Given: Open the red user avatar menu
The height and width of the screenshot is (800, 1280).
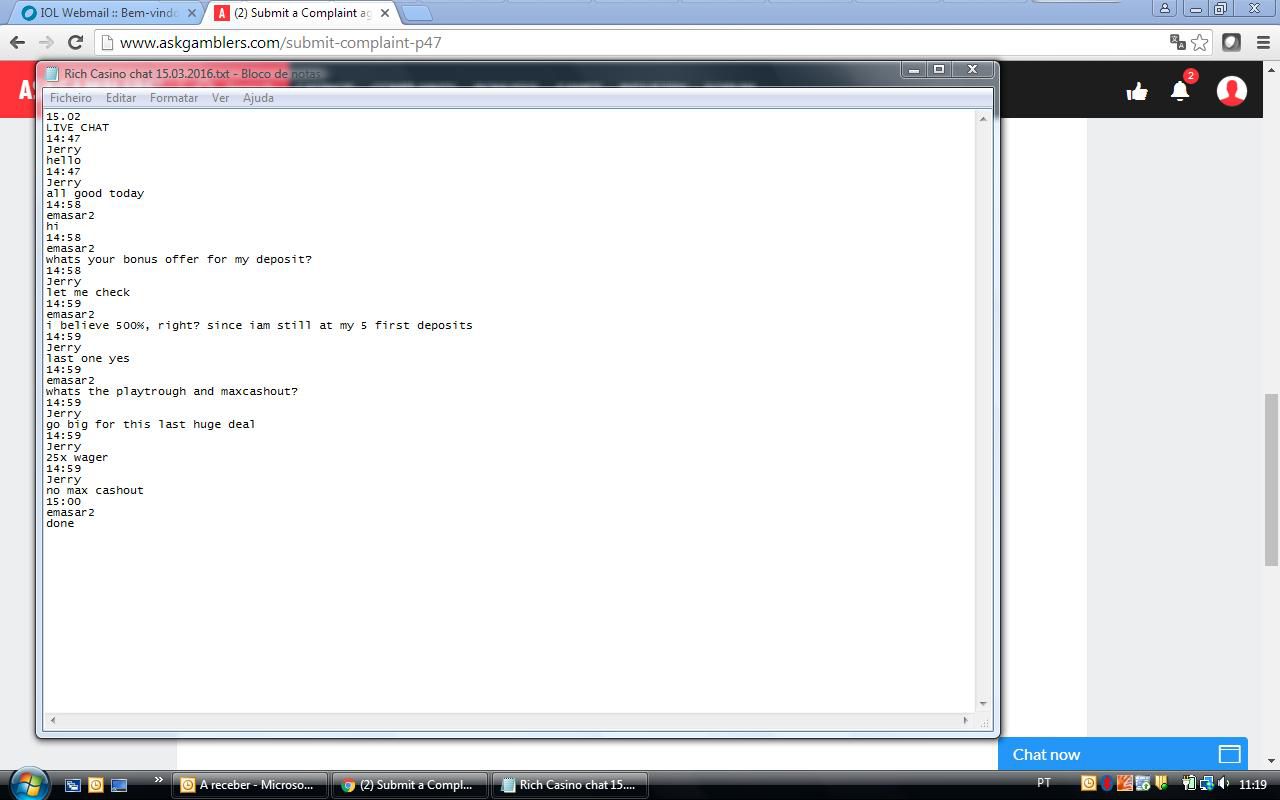Looking at the screenshot, I should tap(1232, 90).
